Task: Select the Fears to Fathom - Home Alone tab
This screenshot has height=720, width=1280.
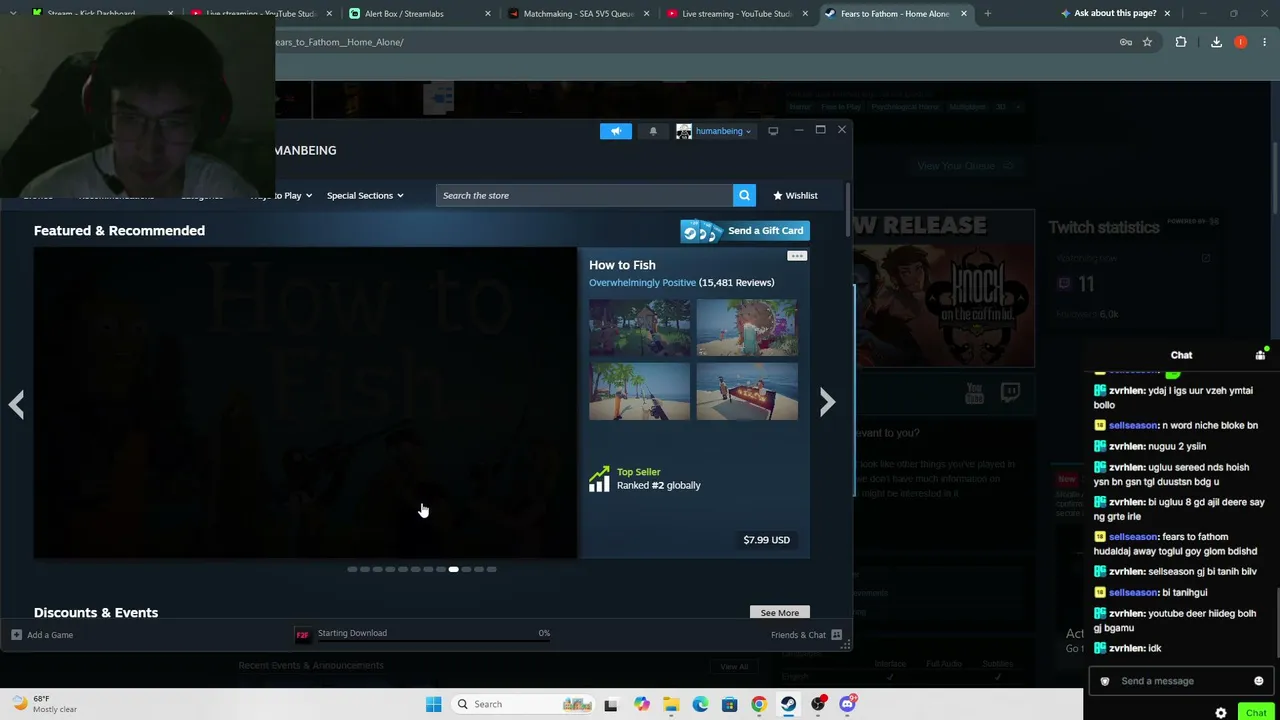Action: (895, 14)
